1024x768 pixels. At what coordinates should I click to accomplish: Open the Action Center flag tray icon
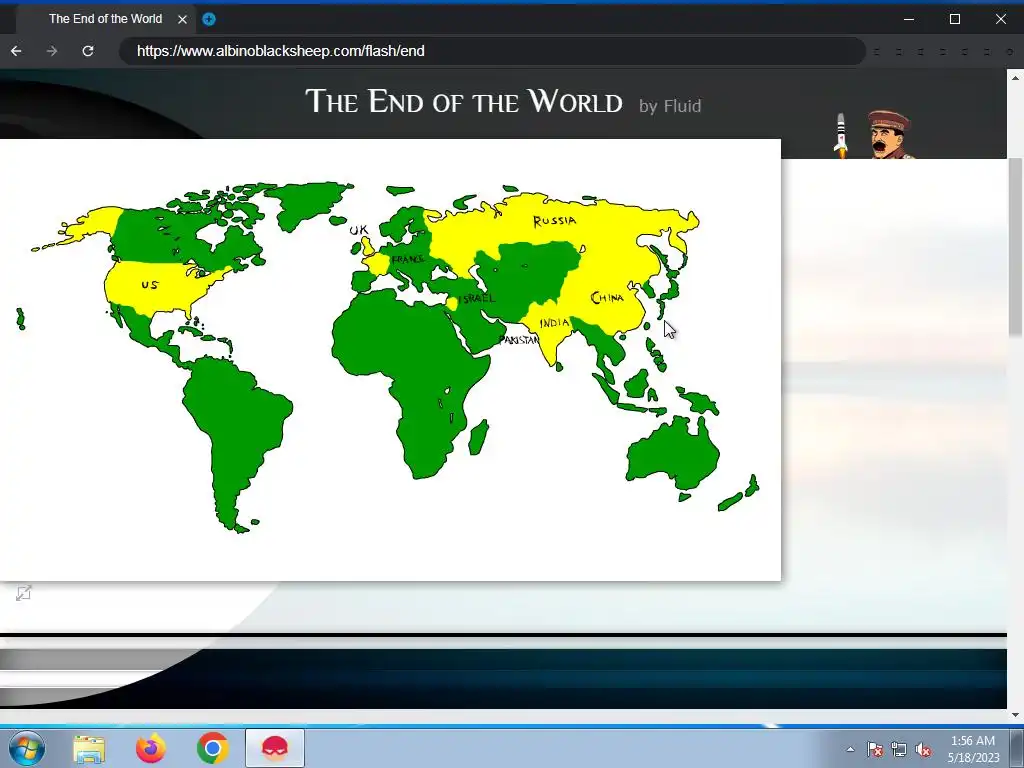click(x=875, y=749)
